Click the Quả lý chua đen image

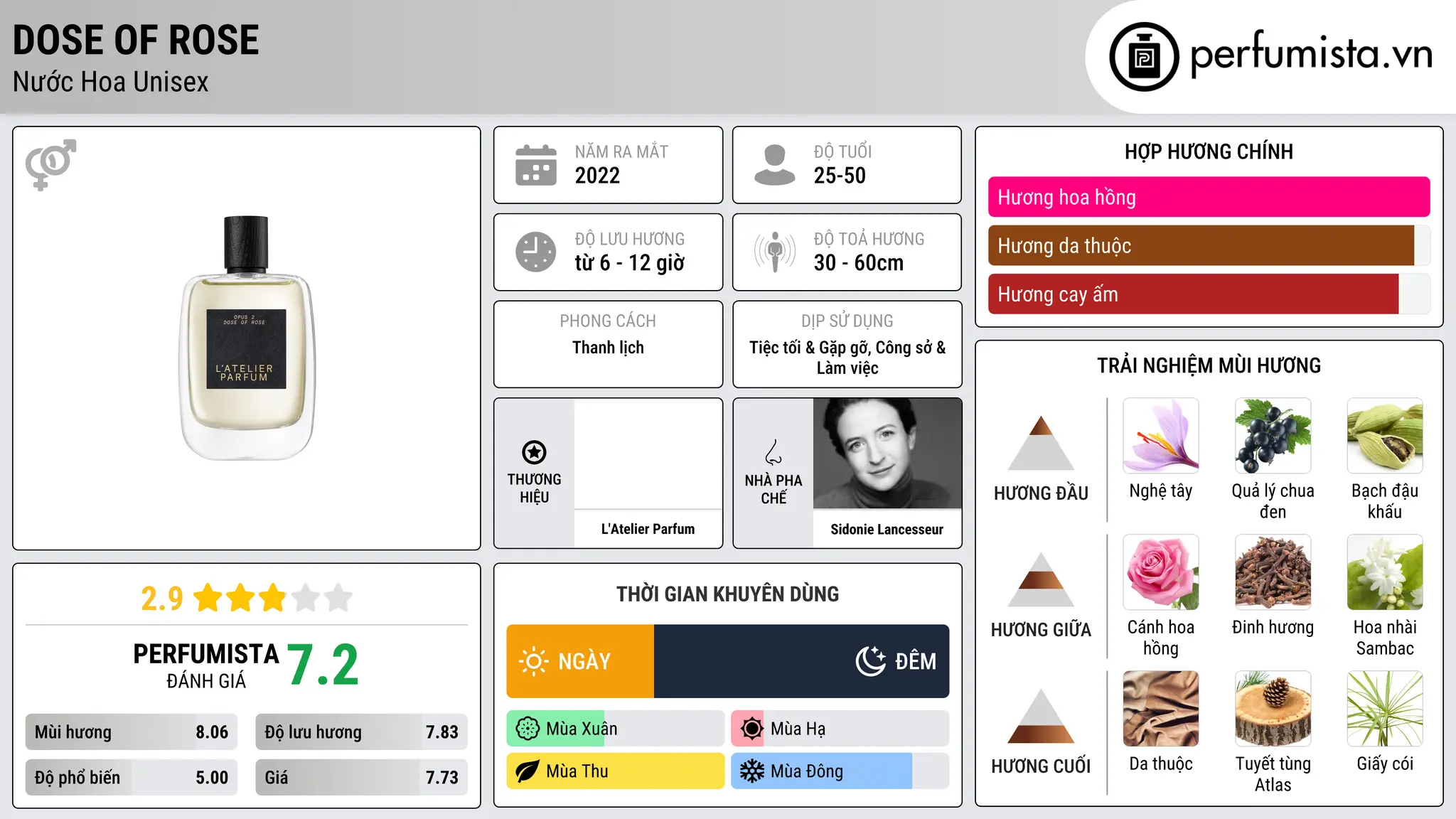1273,436
